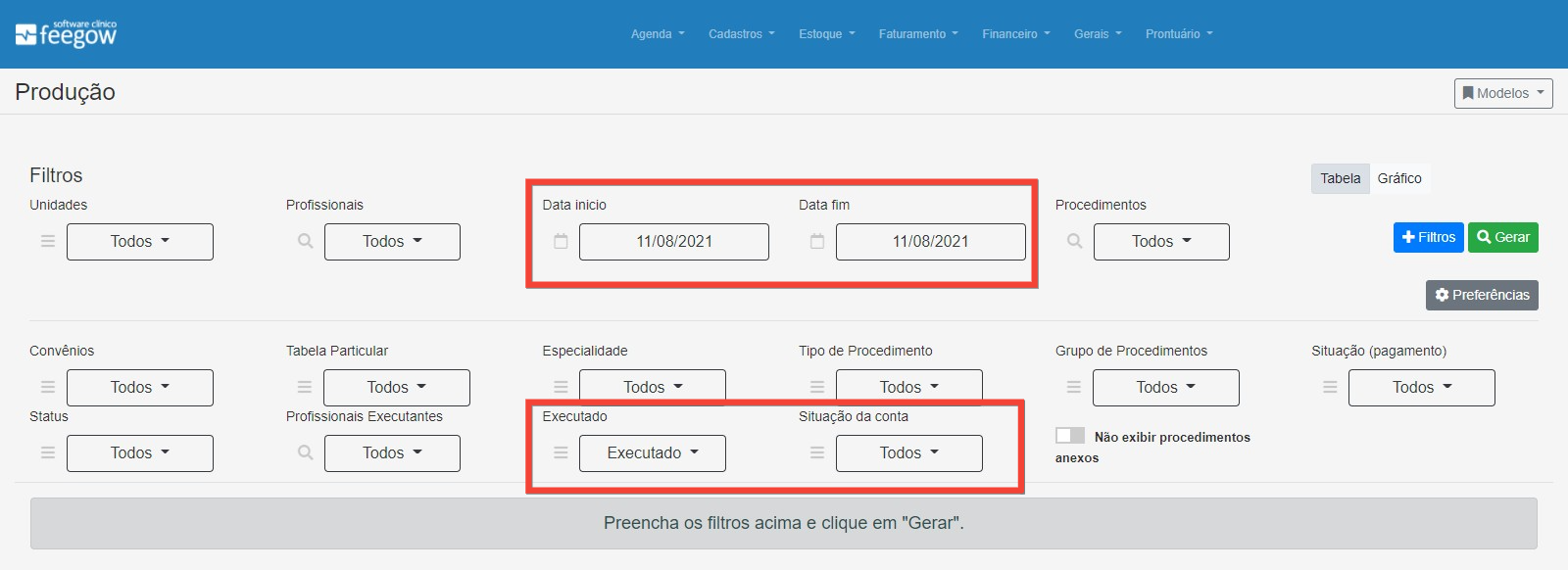Click the search icon beside Profissionais
Viewport: 1568px width, 570px height.
coord(306,241)
